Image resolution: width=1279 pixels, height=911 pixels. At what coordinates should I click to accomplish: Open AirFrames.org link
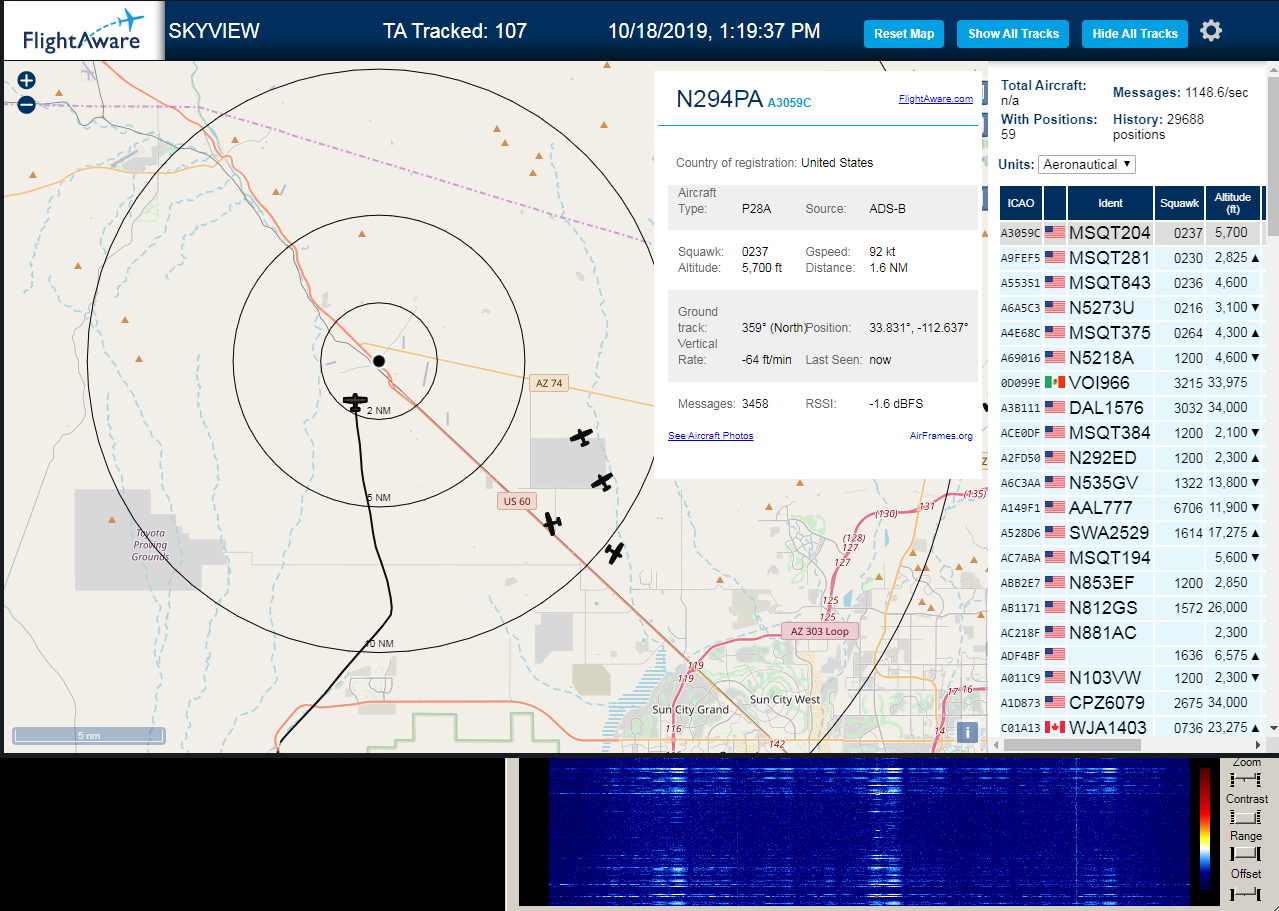click(941, 436)
